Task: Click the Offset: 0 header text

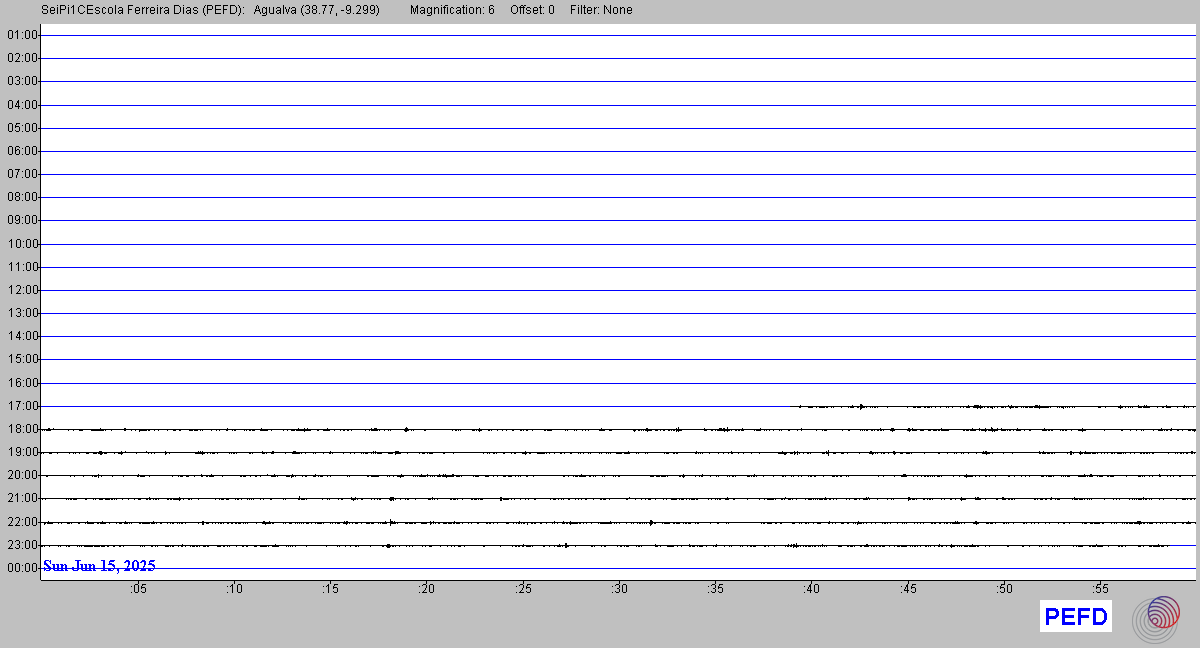Action: point(532,10)
